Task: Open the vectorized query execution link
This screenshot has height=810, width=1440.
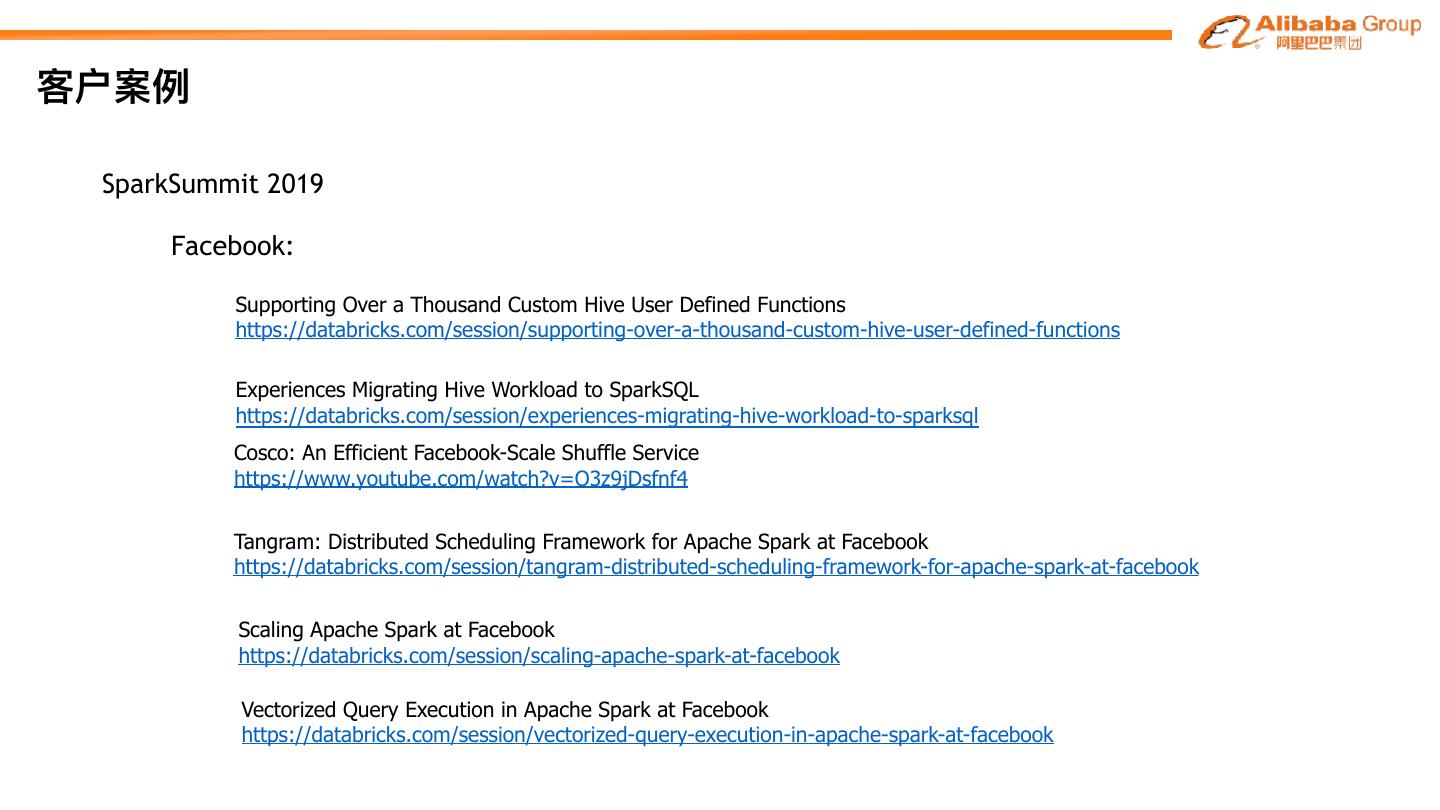Action: tap(647, 735)
